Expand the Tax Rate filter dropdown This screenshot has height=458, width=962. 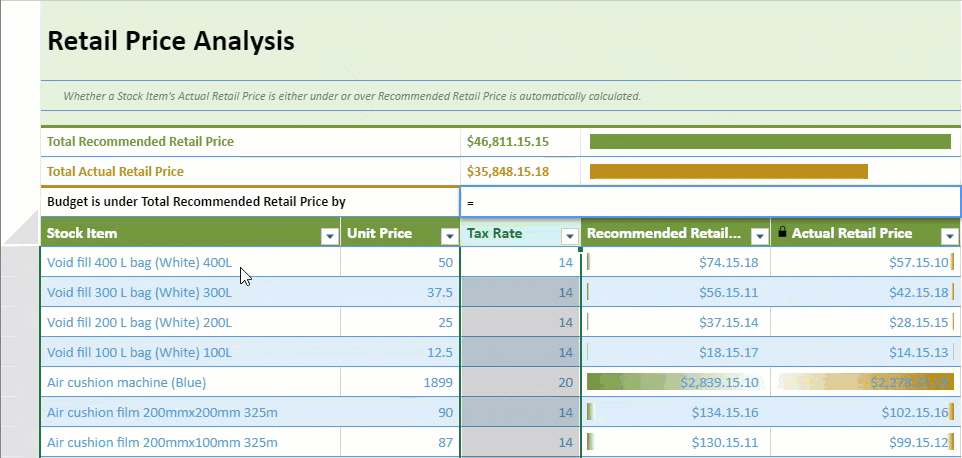(569, 236)
